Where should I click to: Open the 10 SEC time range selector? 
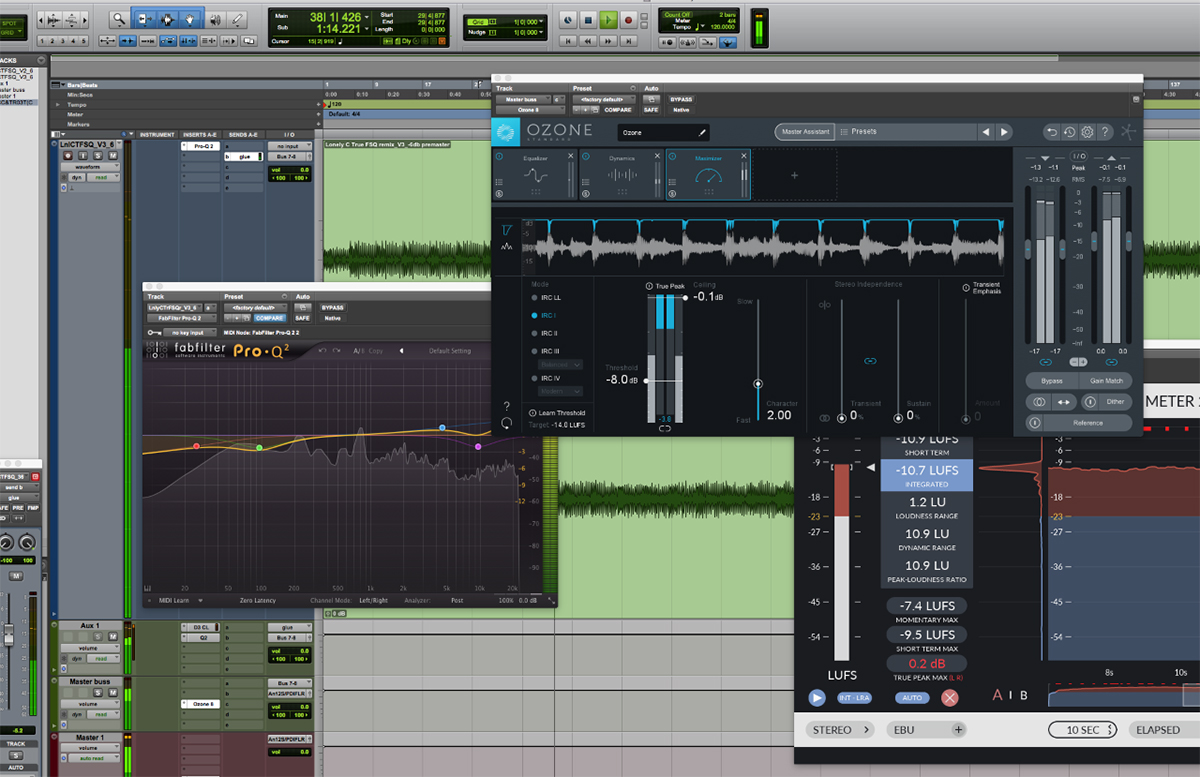click(x=1084, y=730)
